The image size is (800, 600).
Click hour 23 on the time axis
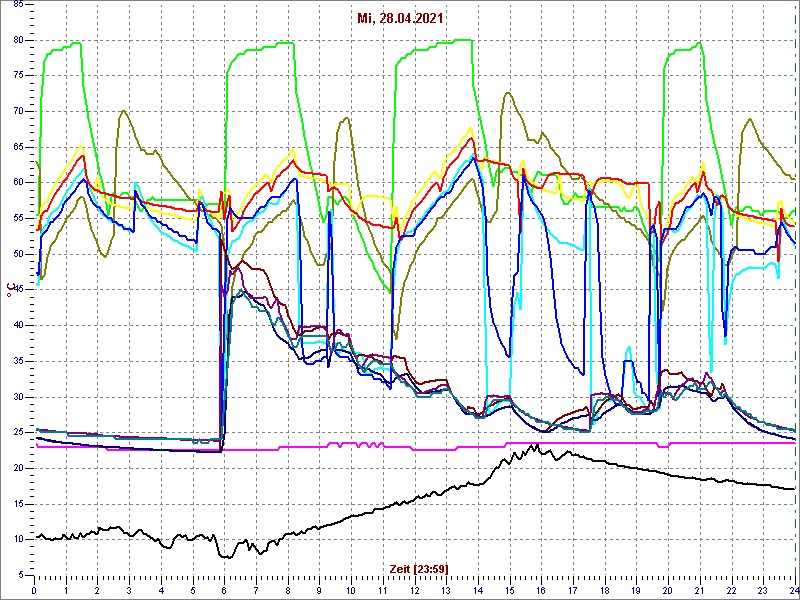click(x=763, y=590)
